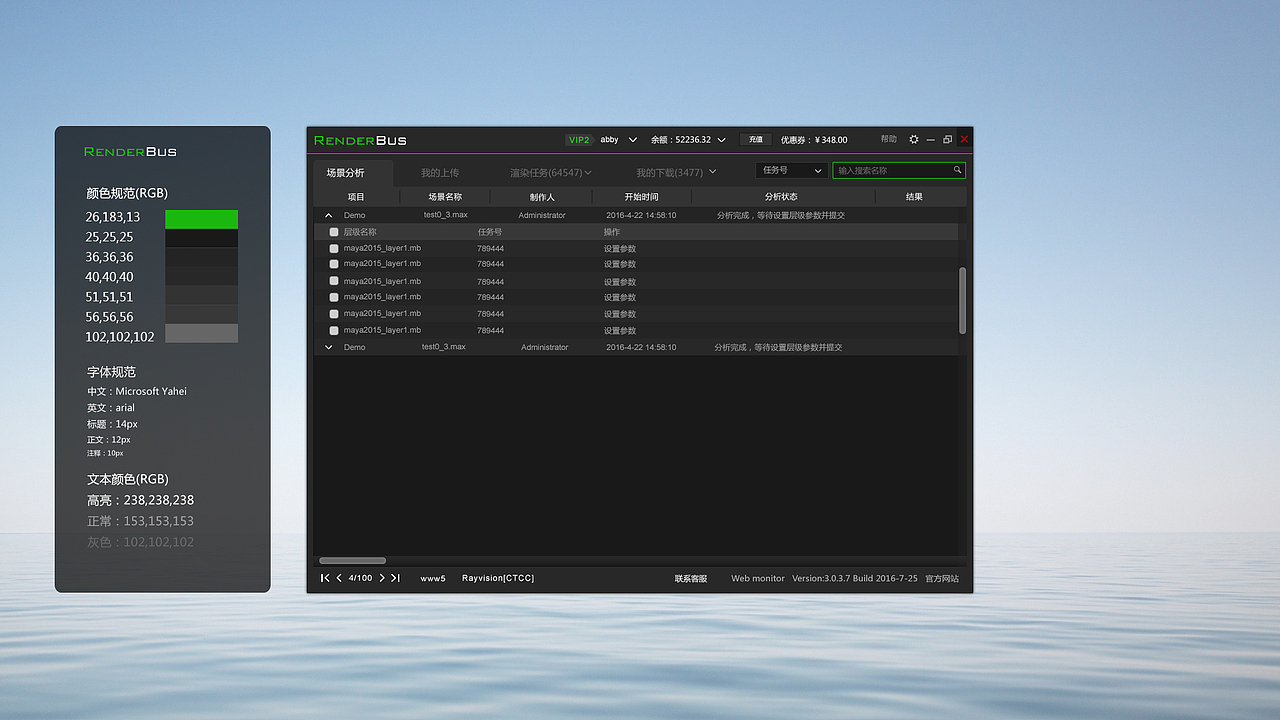Click inside the 输入搜索名称 search field

click(890, 170)
